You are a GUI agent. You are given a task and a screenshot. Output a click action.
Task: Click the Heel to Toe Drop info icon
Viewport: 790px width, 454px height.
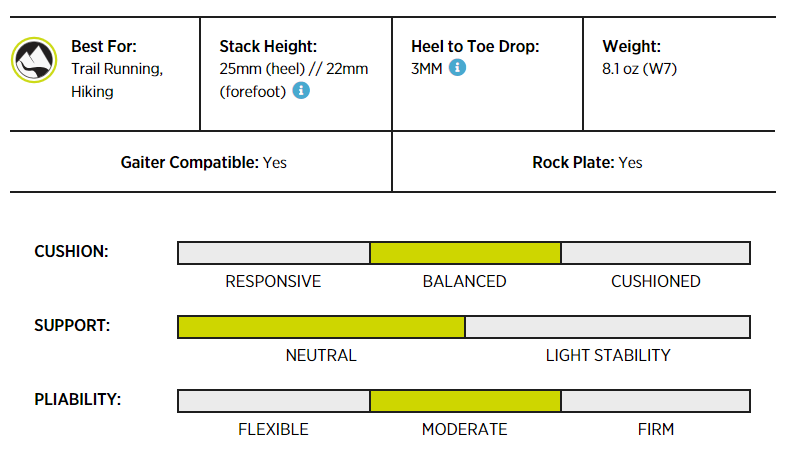pyautogui.click(x=457, y=68)
